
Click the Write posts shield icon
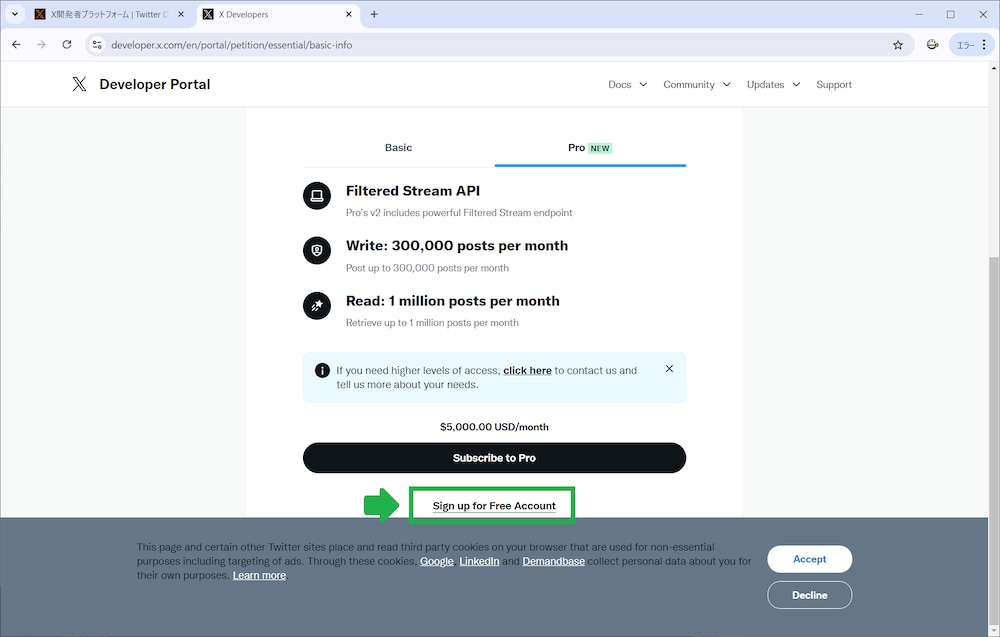(317, 251)
